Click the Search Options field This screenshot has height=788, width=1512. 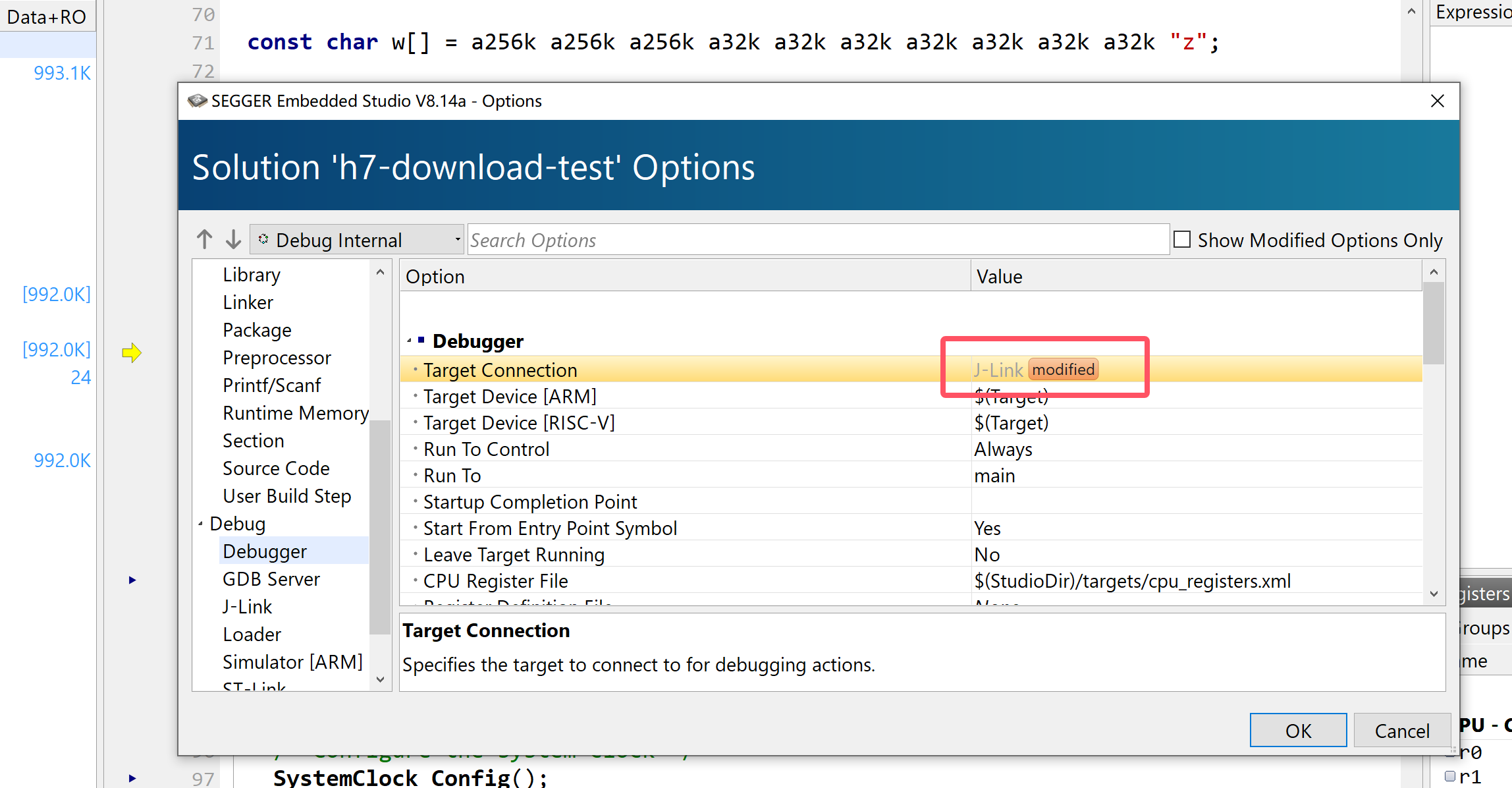[818, 240]
